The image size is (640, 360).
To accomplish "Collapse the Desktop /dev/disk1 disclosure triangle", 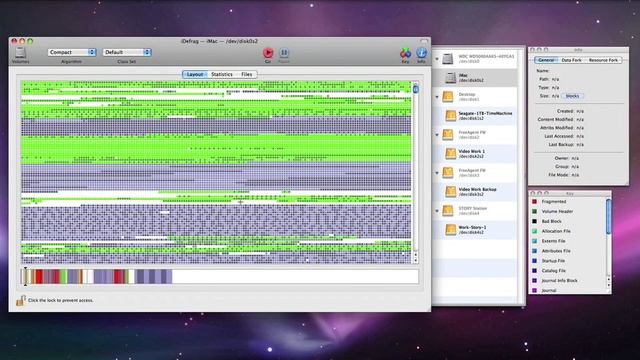I will (x=437, y=97).
